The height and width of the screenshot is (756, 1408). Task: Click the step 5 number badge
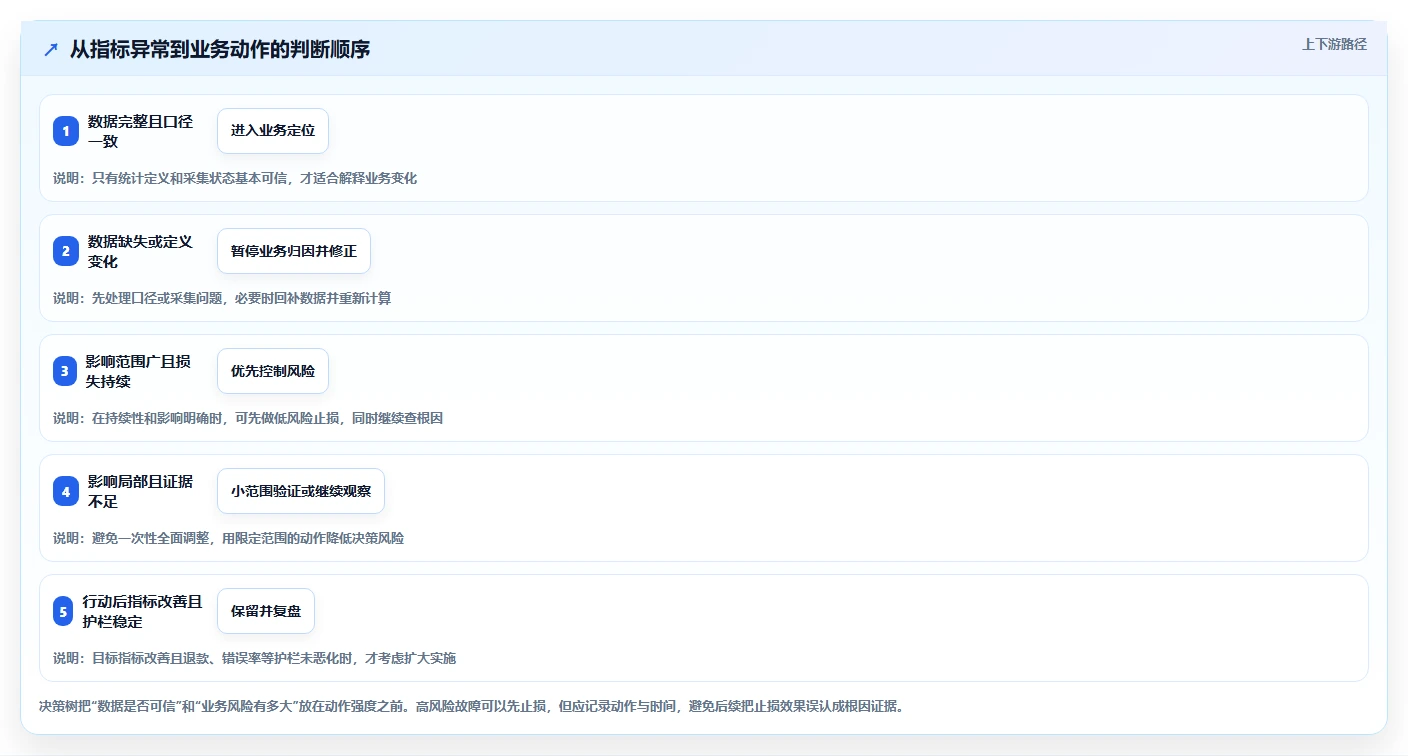[64, 611]
